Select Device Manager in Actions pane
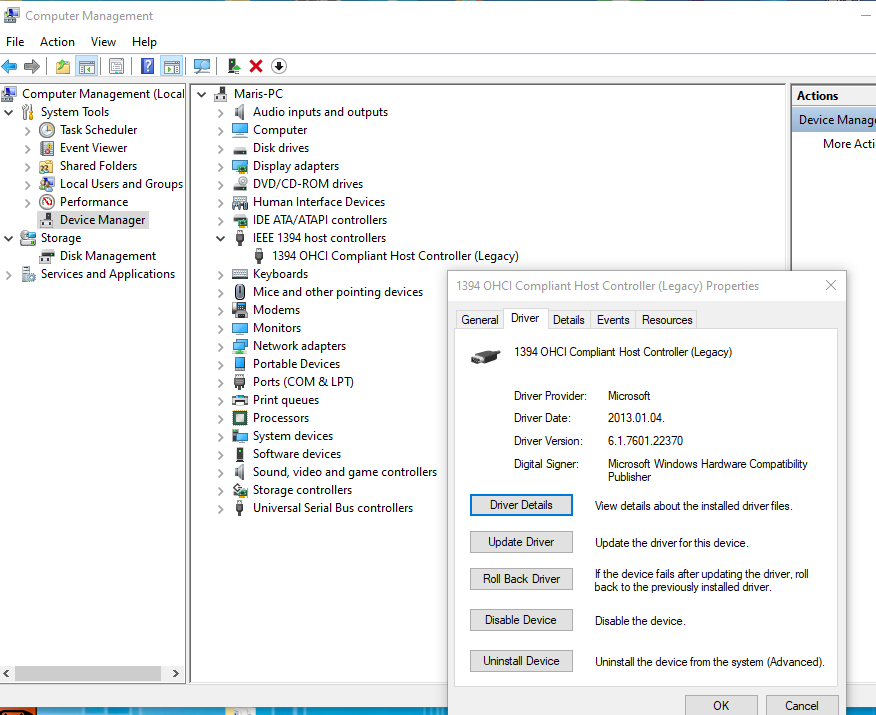This screenshot has width=876, height=715. [x=835, y=120]
